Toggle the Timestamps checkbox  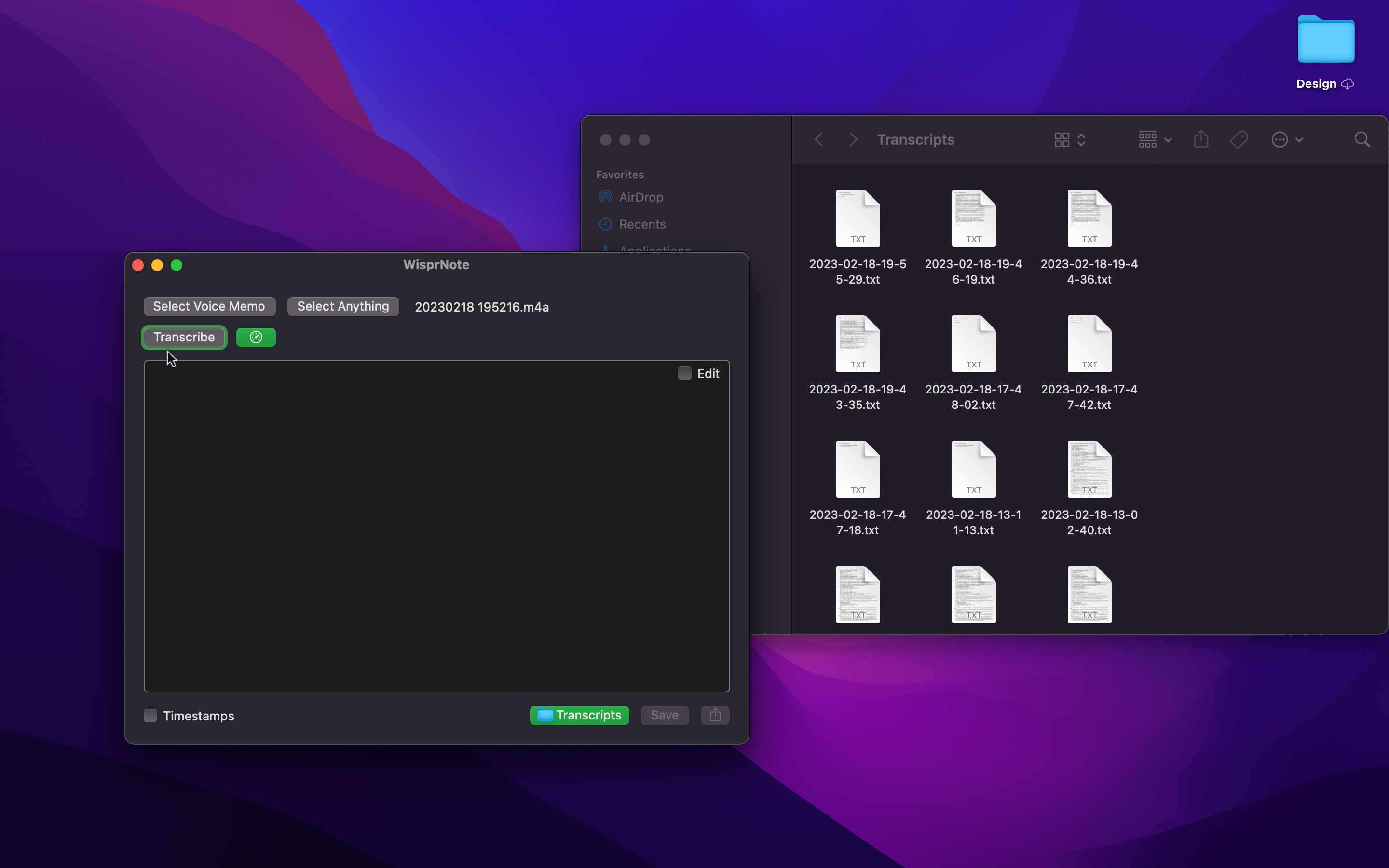tap(150, 716)
